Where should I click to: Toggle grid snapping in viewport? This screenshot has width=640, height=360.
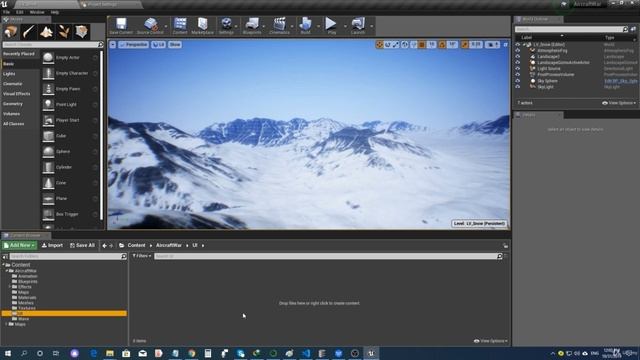click(422, 44)
